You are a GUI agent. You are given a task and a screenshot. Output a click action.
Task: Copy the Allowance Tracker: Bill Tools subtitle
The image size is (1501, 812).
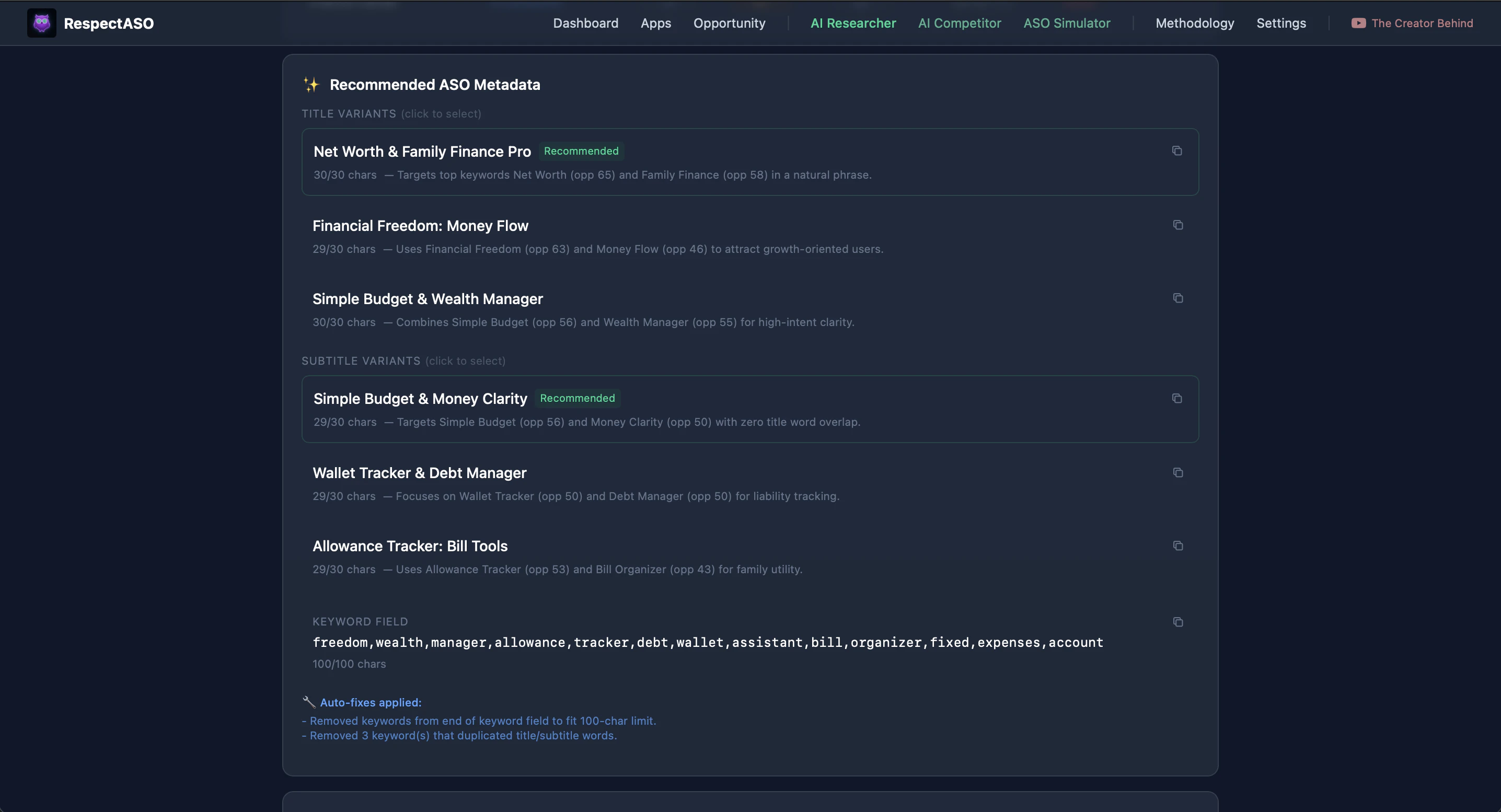[x=1177, y=546]
